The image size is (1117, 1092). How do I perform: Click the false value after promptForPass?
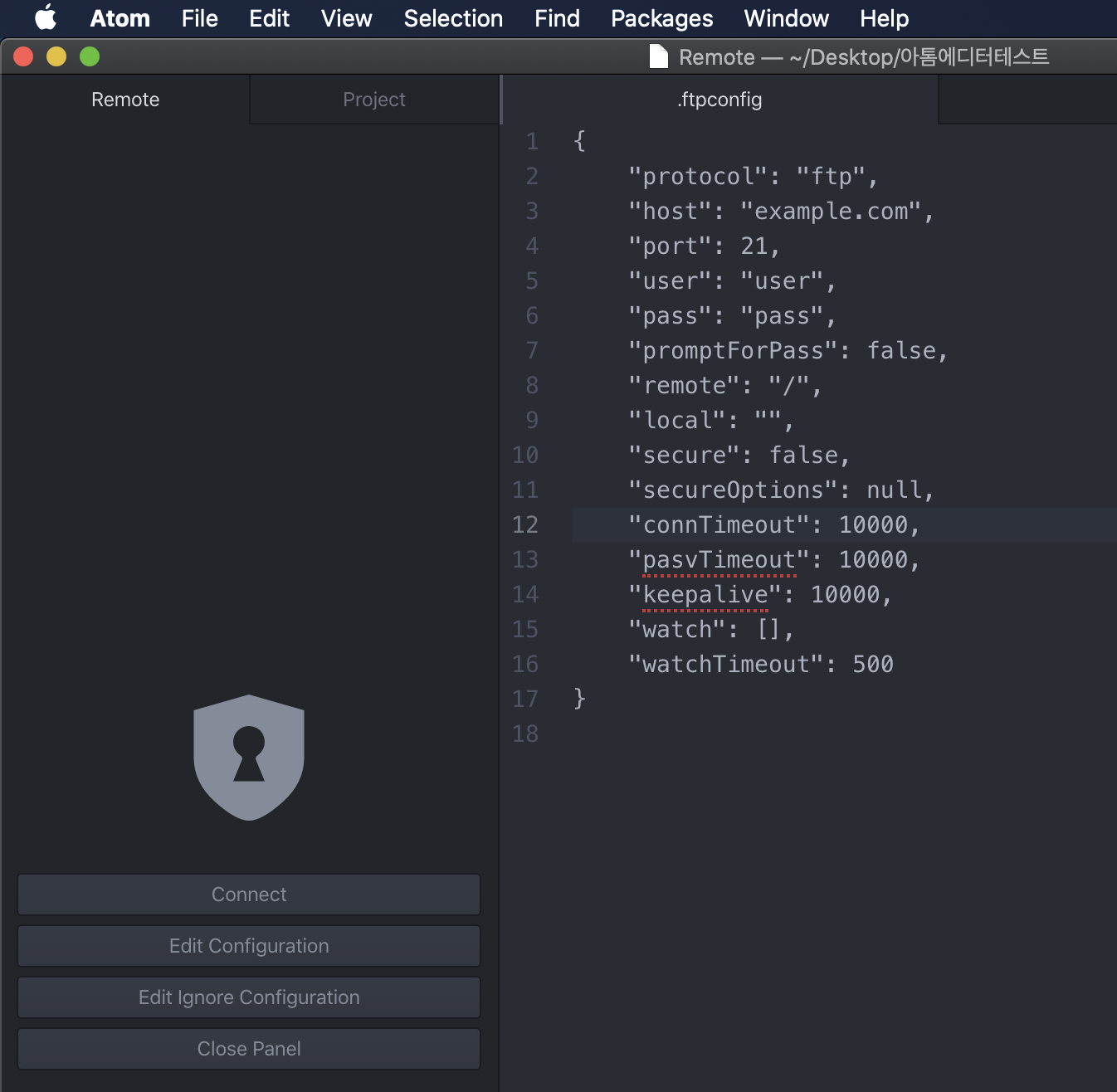901,351
